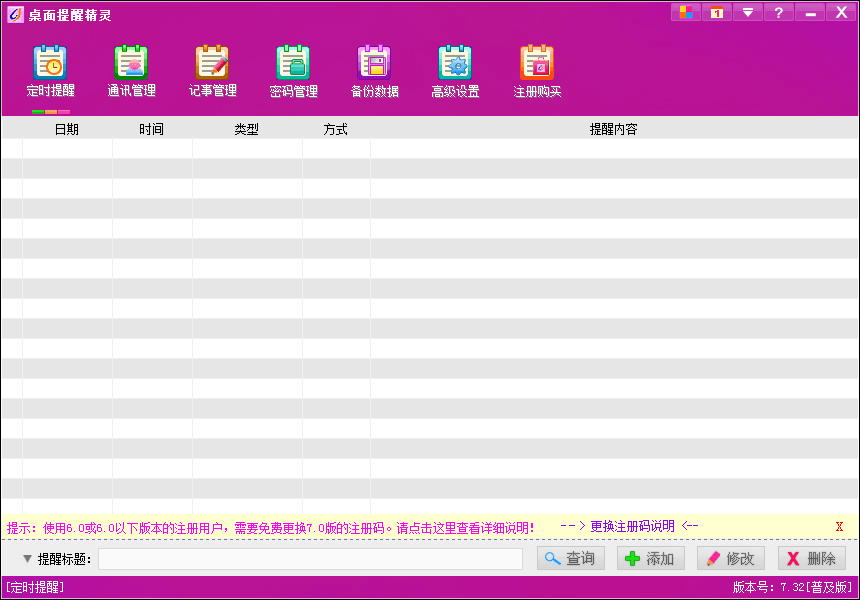The image size is (860, 600).
Task: Minimize the 桌面提醒精灵 window
Action: coord(810,12)
